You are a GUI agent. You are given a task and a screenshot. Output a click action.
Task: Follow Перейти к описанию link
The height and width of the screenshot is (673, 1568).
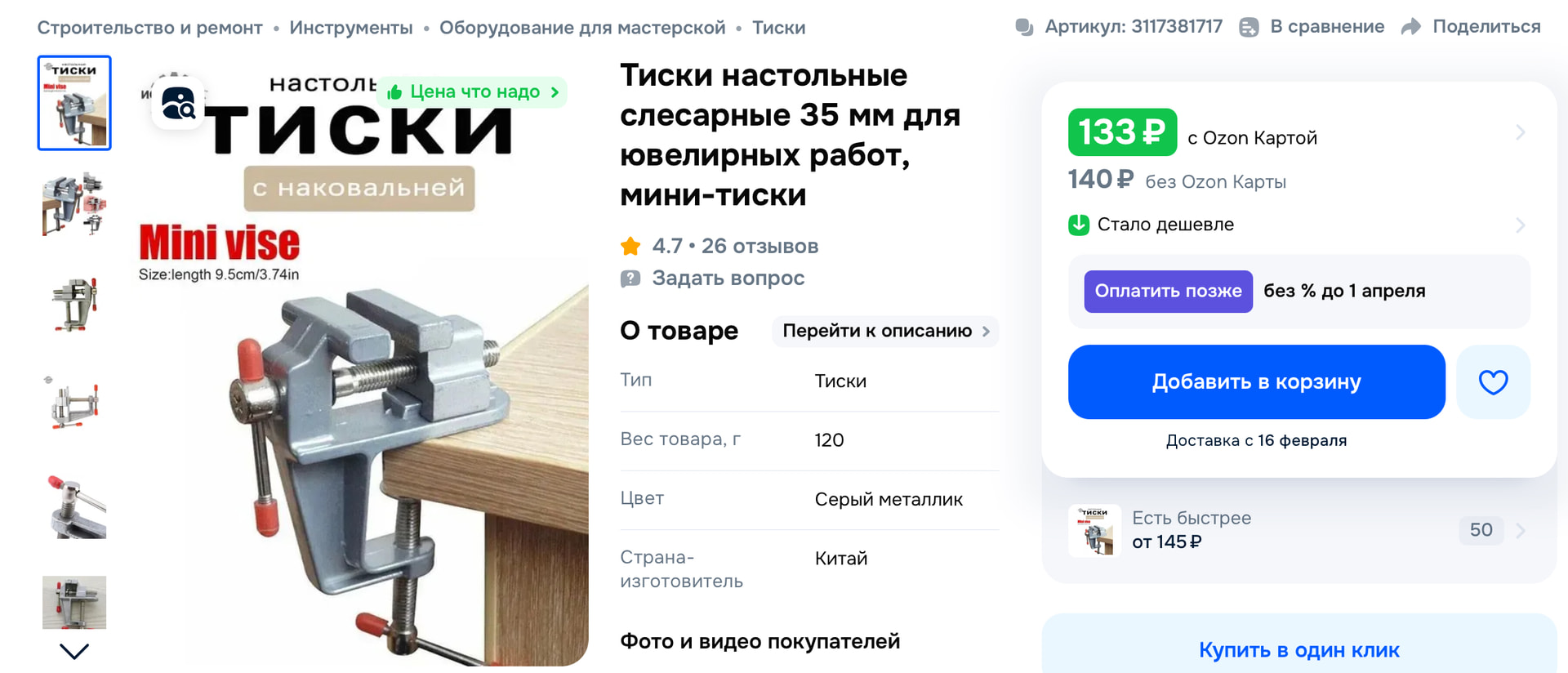pos(885,331)
